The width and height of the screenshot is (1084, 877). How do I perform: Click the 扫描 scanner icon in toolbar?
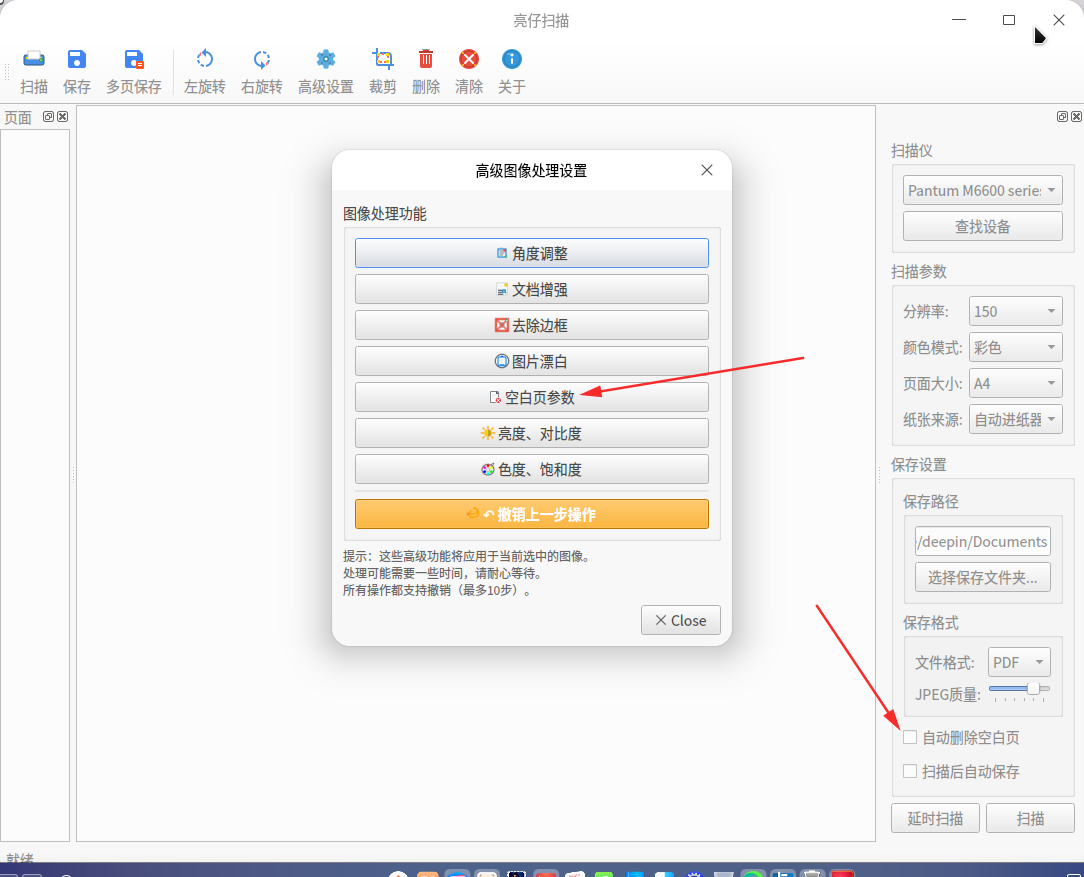pos(34,59)
